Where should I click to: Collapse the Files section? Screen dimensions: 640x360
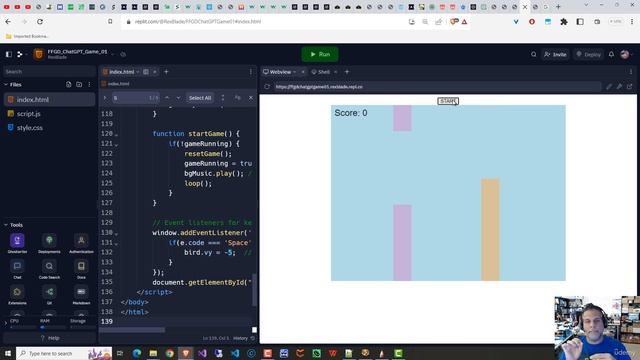(6, 84)
